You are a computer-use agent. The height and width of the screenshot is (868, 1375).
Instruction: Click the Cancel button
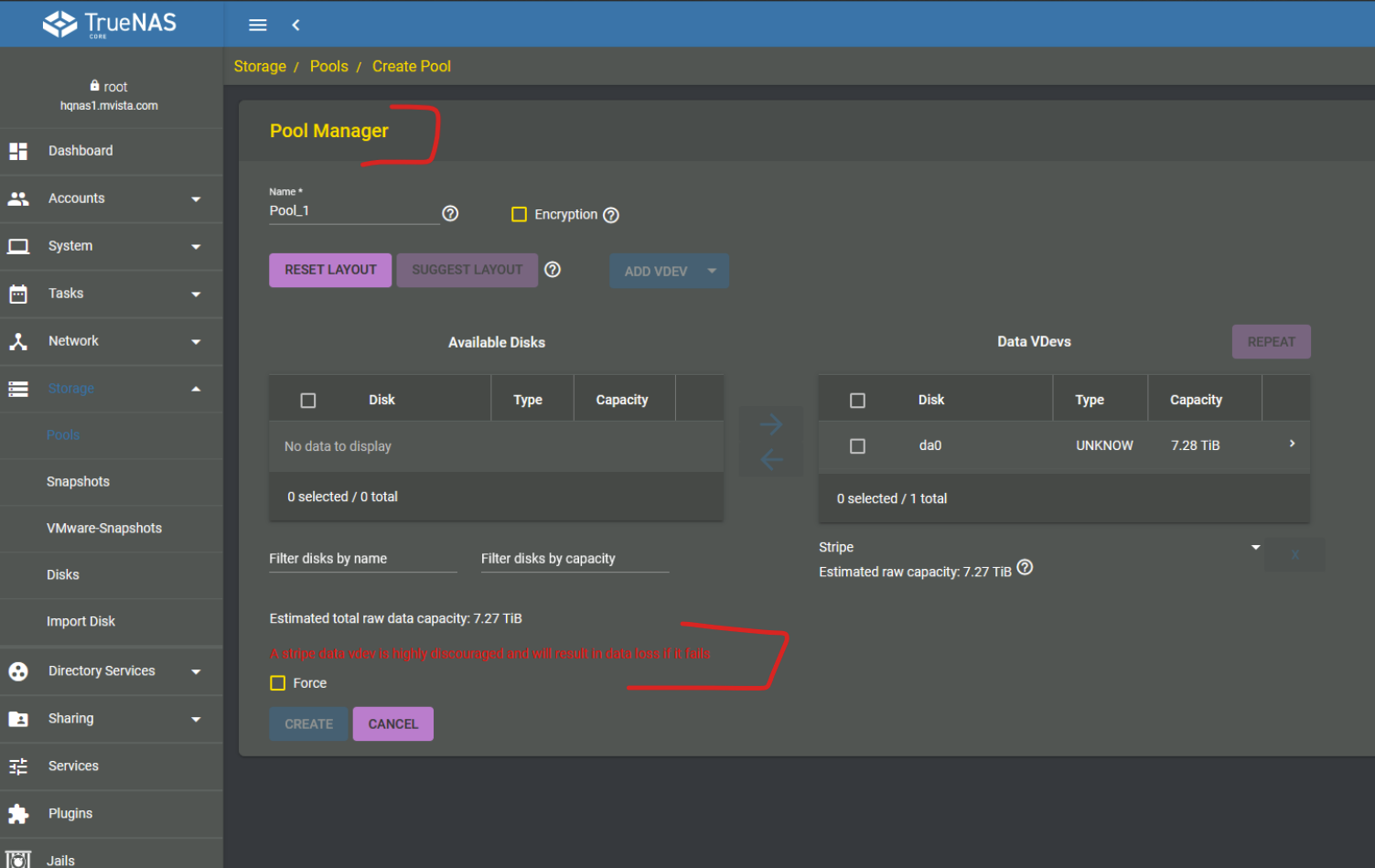tap(393, 723)
